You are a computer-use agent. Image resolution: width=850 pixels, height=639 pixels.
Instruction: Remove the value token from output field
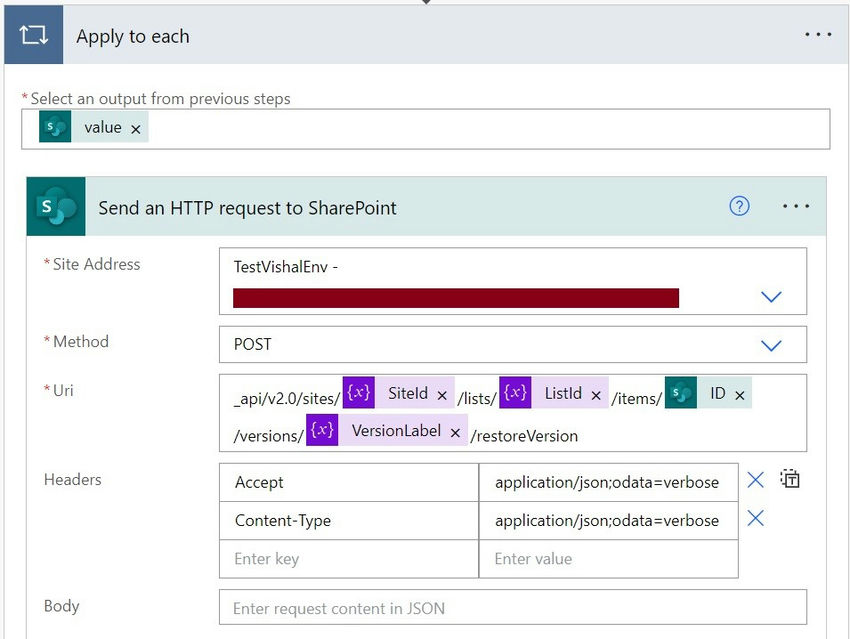136,129
